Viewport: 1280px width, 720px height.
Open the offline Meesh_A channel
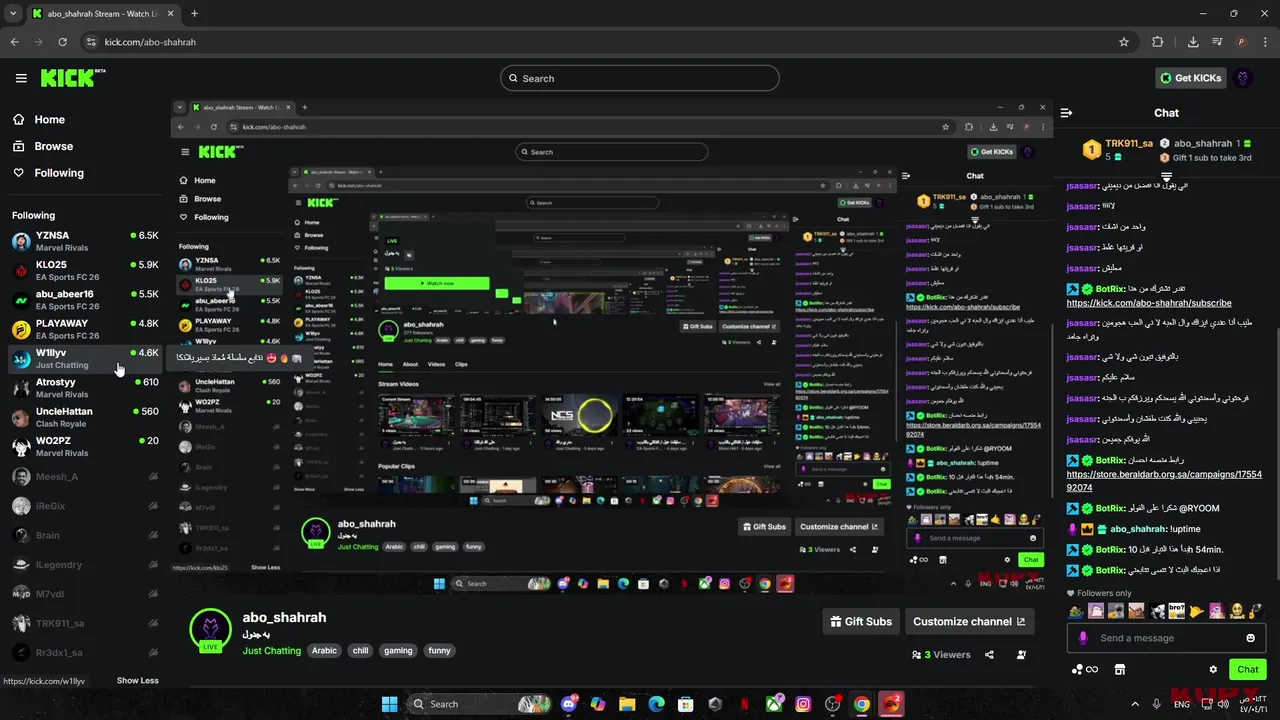(x=85, y=477)
